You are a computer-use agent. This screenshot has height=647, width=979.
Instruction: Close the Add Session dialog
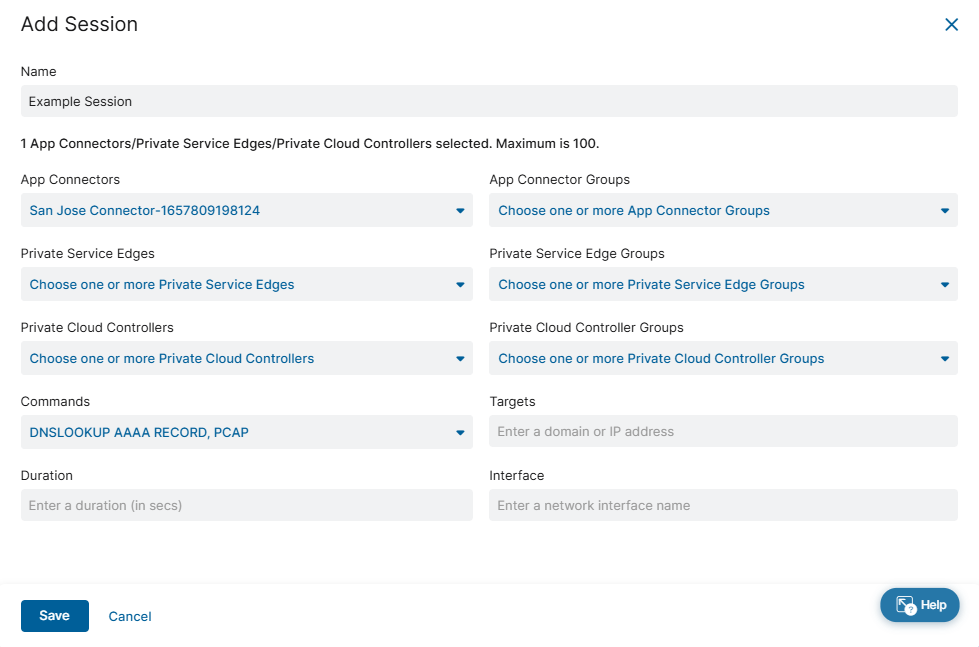pyautogui.click(x=951, y=24)
